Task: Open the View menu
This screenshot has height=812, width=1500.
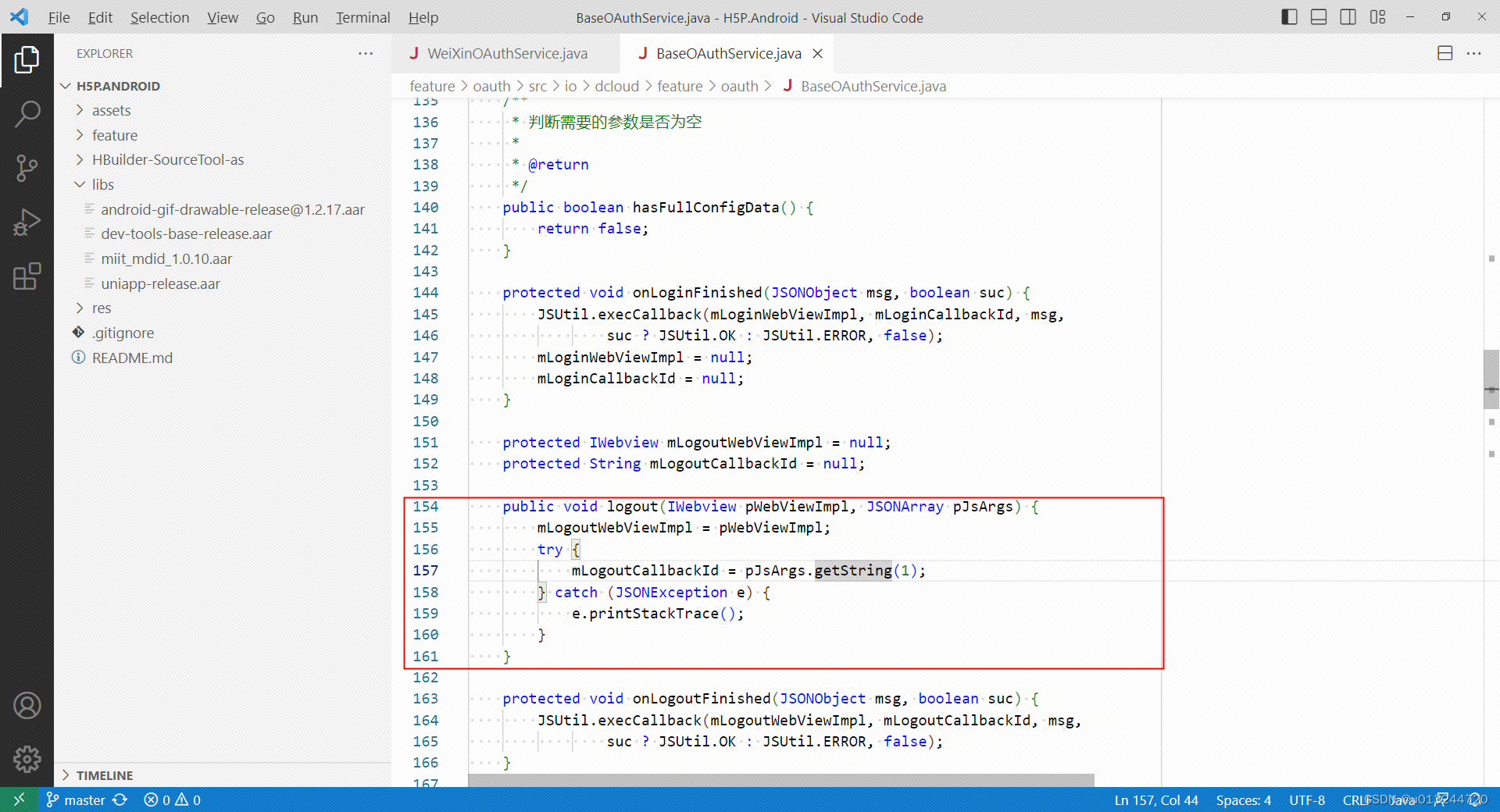Action: pyautogui.click(x=223, y=17)
